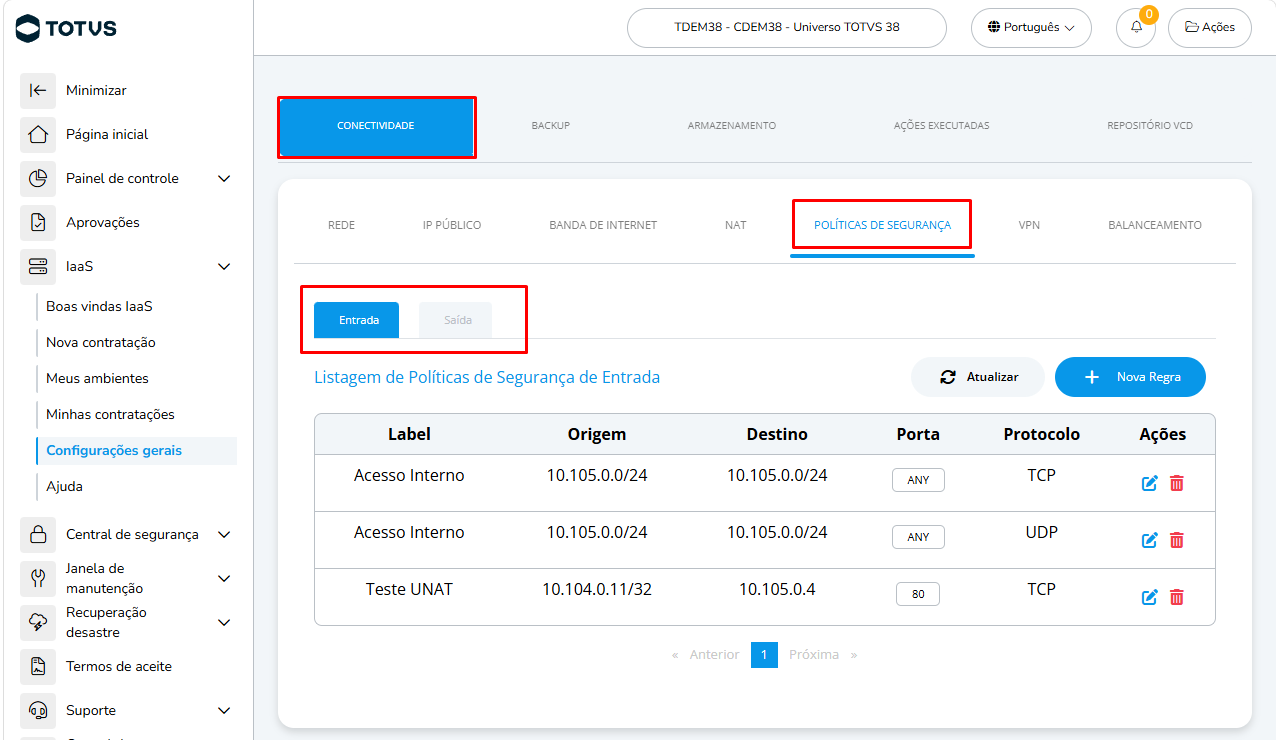Screen dimensions: 1276x740
Task: Delete the Teste UNAT rule
Action: [x=1177, y=597]
